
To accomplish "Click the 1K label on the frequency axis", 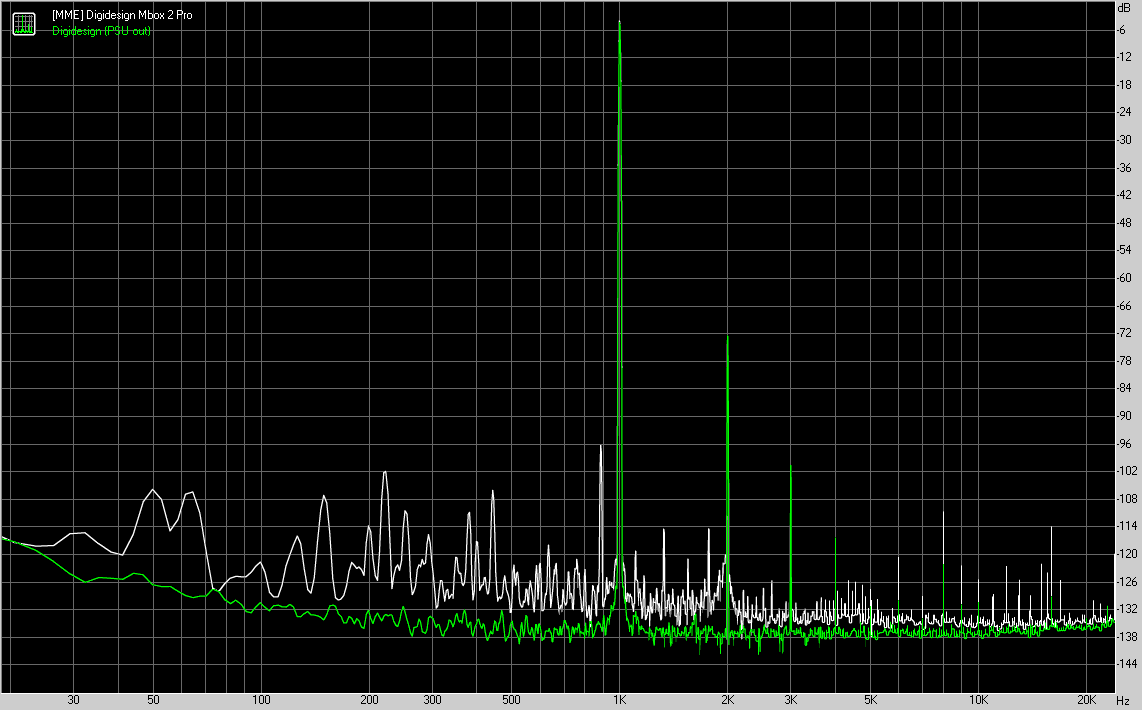I will 620,699.
